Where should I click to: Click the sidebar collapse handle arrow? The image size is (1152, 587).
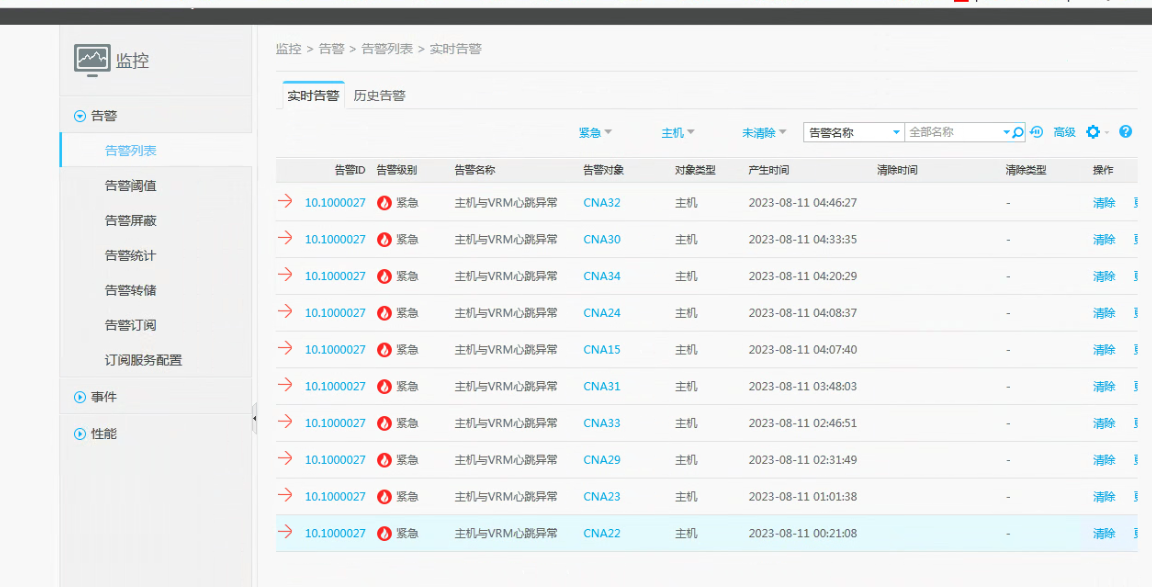tap(254, 419)
